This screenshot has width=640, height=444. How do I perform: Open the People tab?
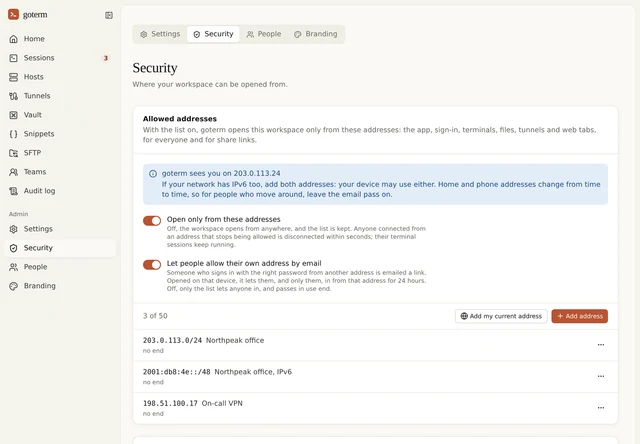click(264, 34)
